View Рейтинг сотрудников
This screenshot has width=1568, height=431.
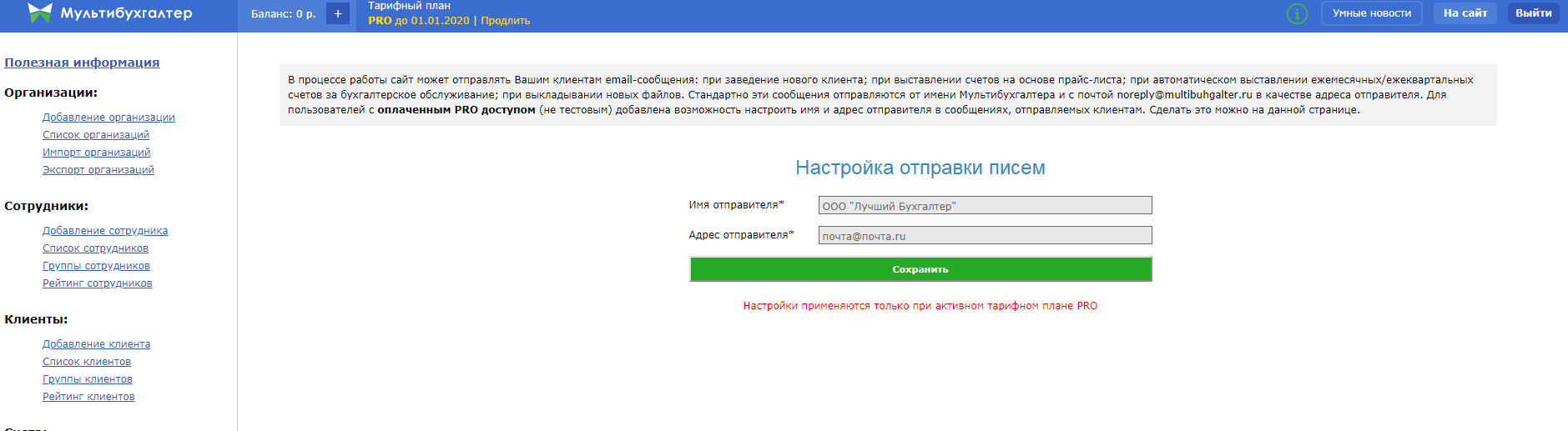click(98, 283)
